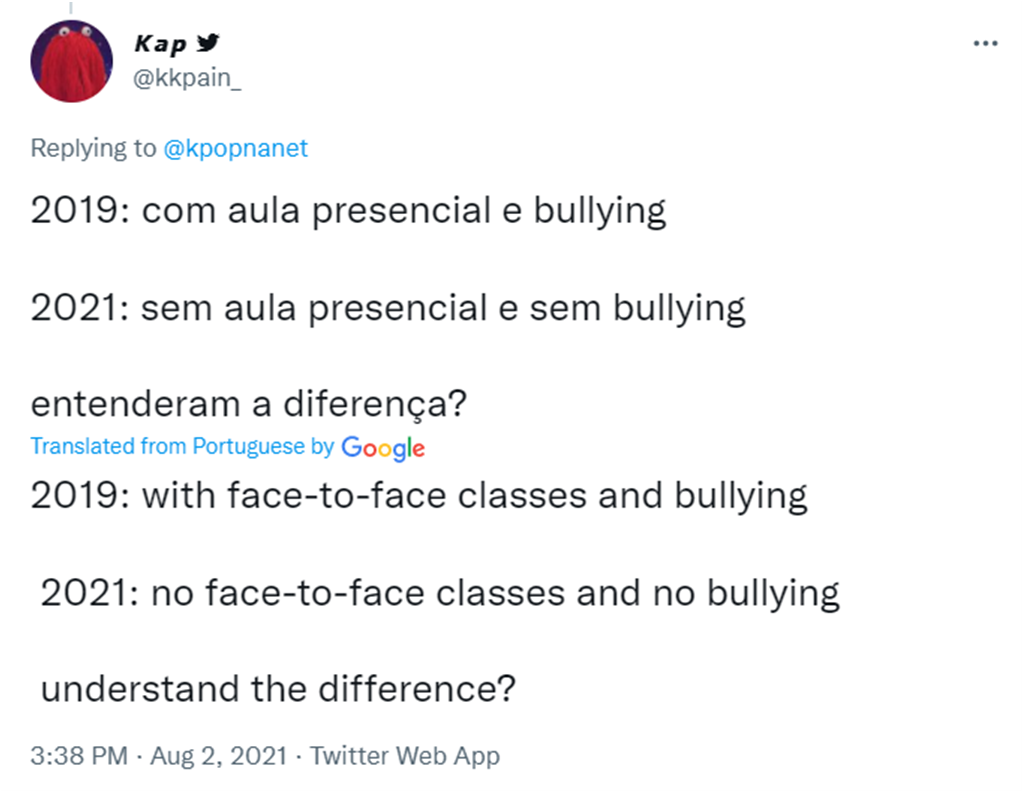Viewport: 1023px width, 792px height.
Task: Click the '2019: com aula presencial' line
Action: pyautogui.click(x=348, y=211)
